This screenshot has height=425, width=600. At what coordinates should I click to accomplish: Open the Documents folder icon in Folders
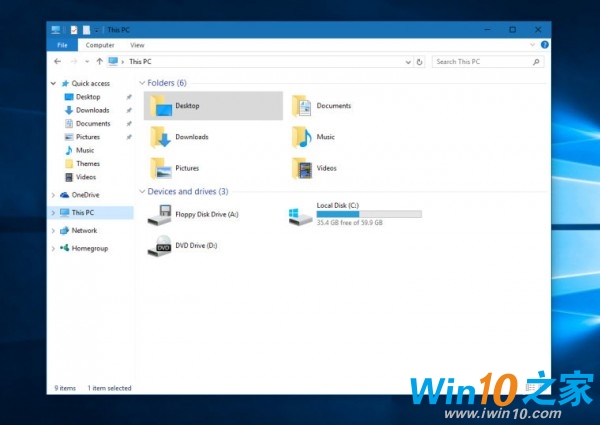(302, 106)
